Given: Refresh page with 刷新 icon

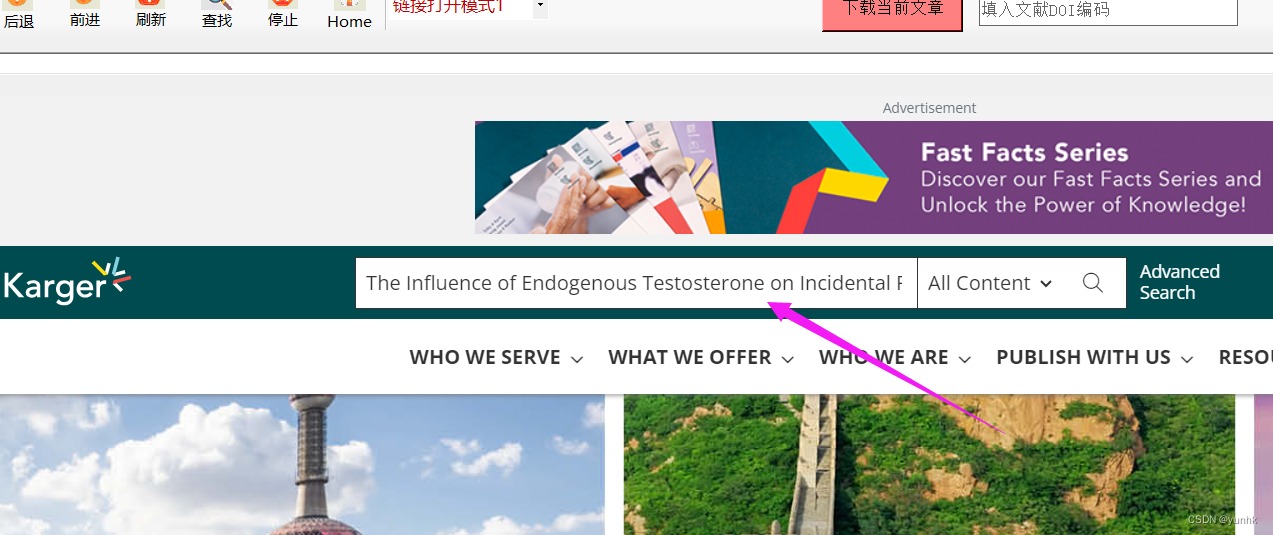Looking at the screenshot, I should (x=151, y=14).
